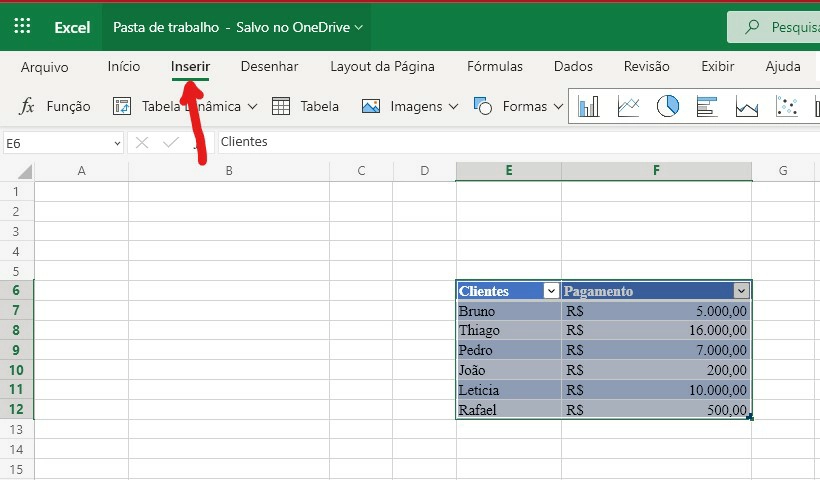Viewport: 820px width, 480px height.
Task: Open the Arquivo menu
Action: click(44, 67)
